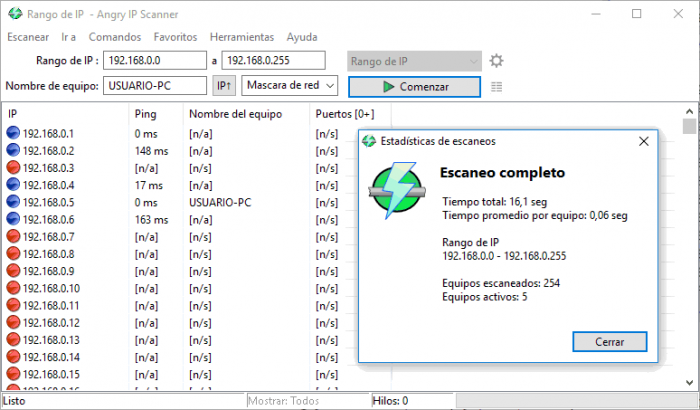Click the lightning bolt icon in statistics dialog
This screenshot has height=410, width=700.
397,190
